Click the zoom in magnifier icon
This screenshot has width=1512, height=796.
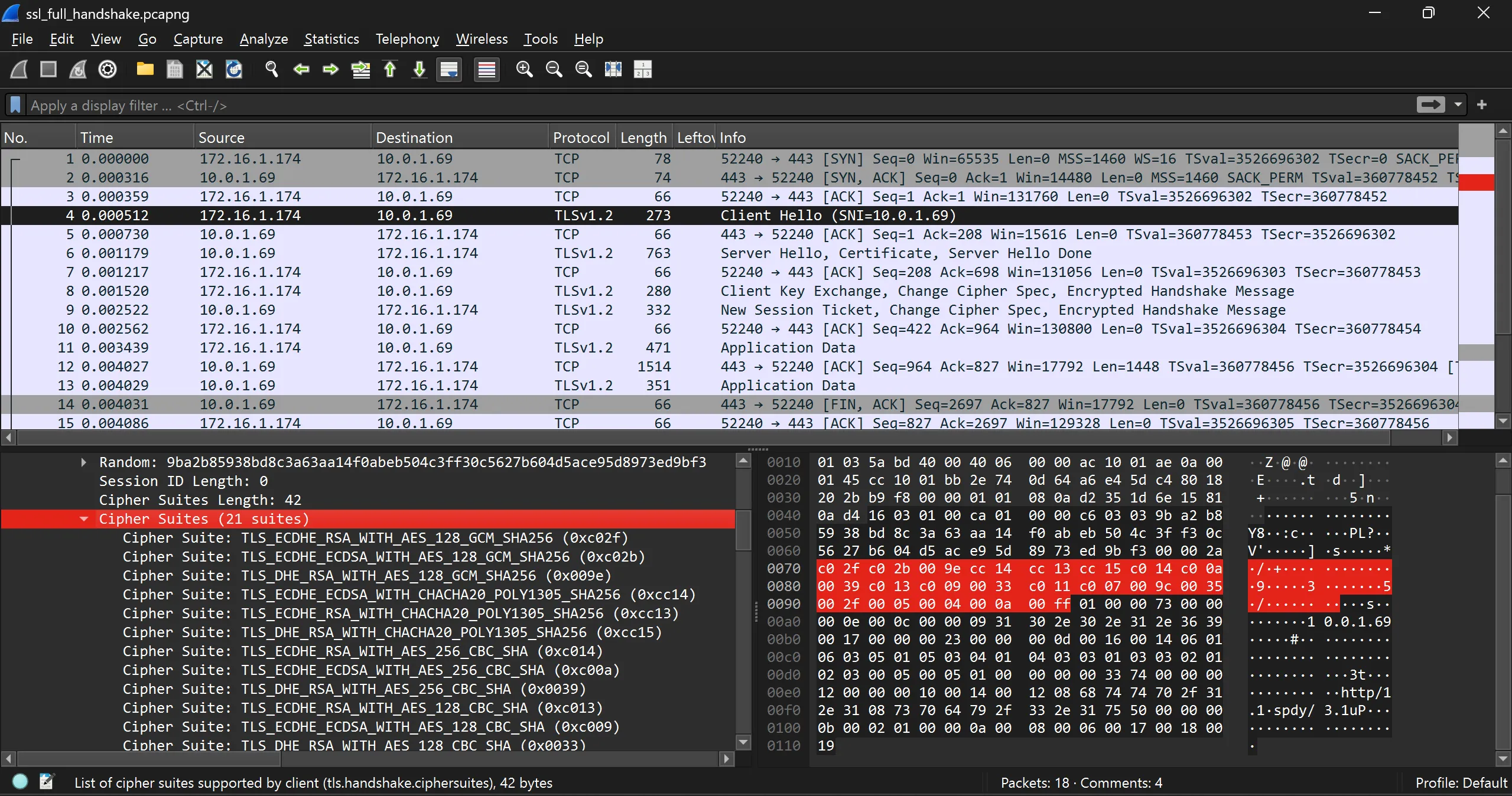coord(524,70)
